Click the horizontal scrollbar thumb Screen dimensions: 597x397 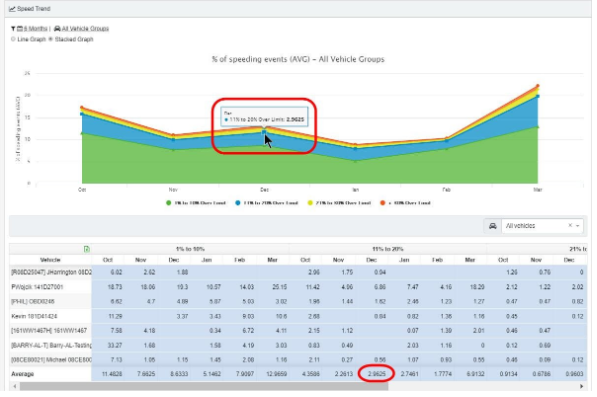coord(204,386)
